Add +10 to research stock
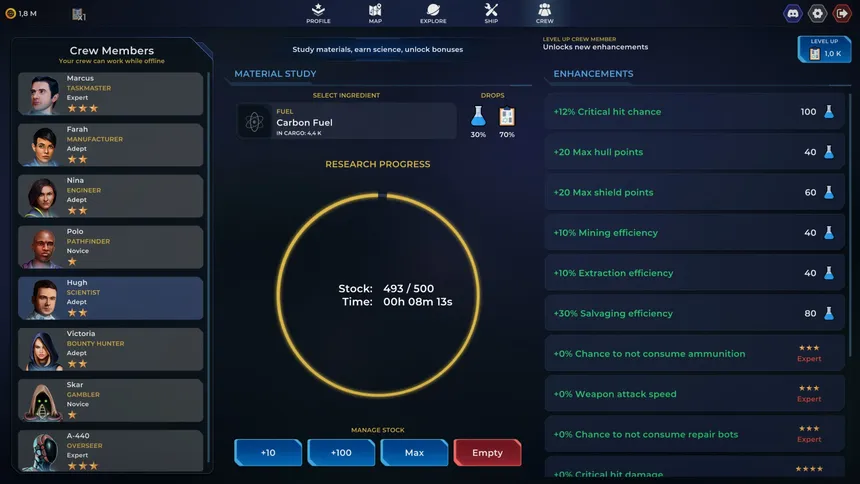The width and height of the screenshot is (860, 484). point(268,452)
